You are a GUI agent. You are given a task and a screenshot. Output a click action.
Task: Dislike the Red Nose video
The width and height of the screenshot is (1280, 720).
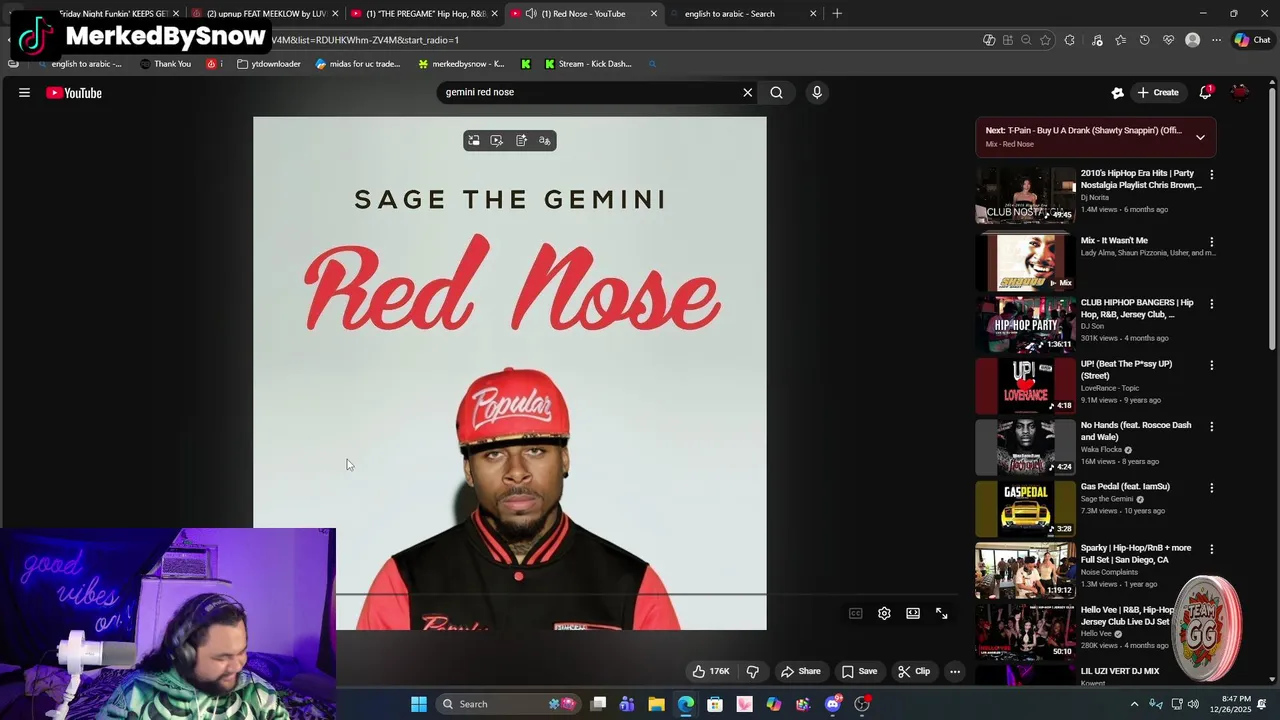753,671
